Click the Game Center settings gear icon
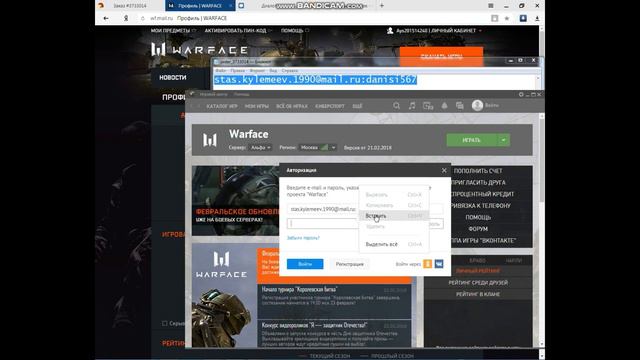 521,94
